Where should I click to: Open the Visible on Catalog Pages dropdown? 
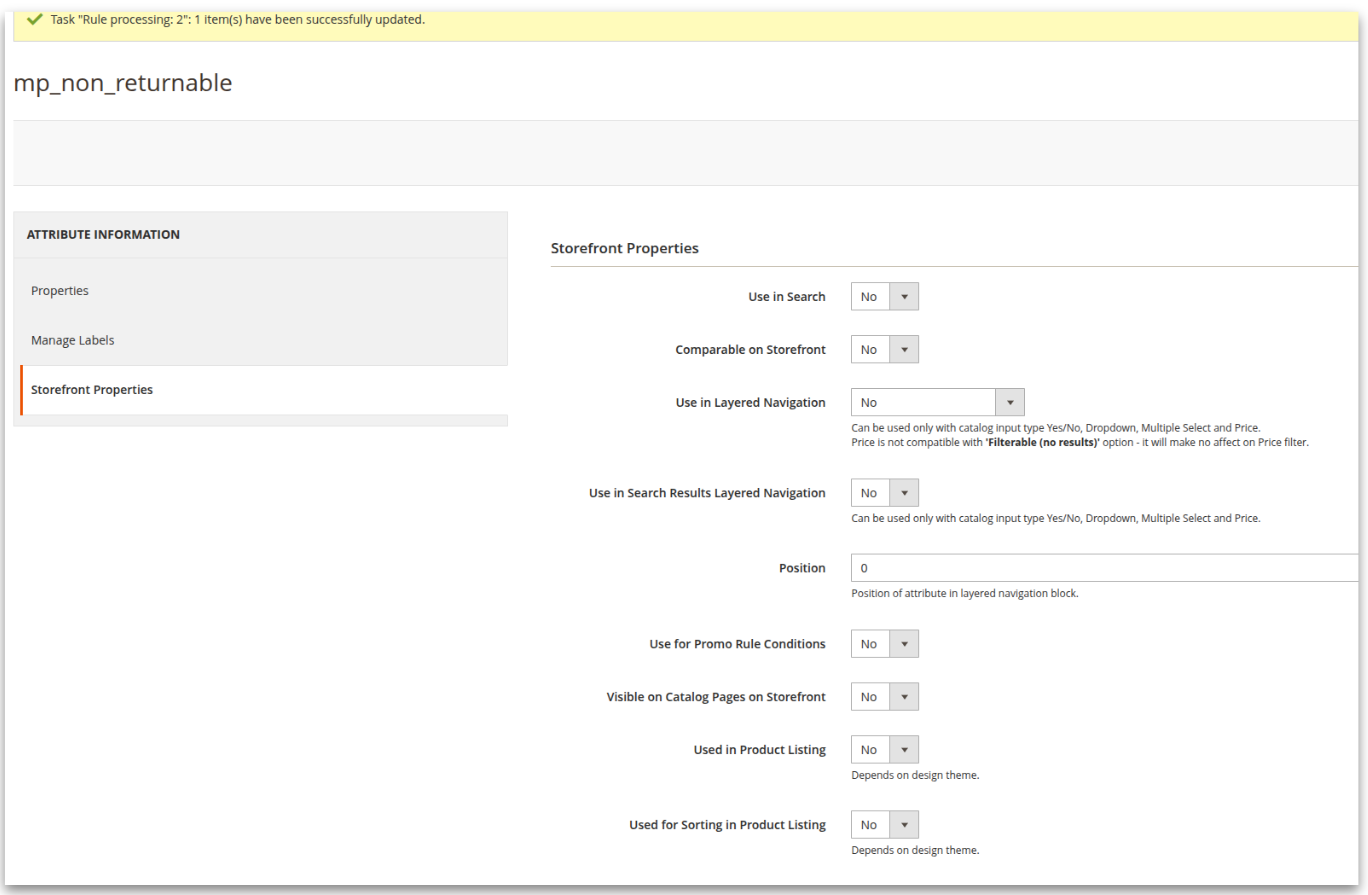click(x=884, y=696)
